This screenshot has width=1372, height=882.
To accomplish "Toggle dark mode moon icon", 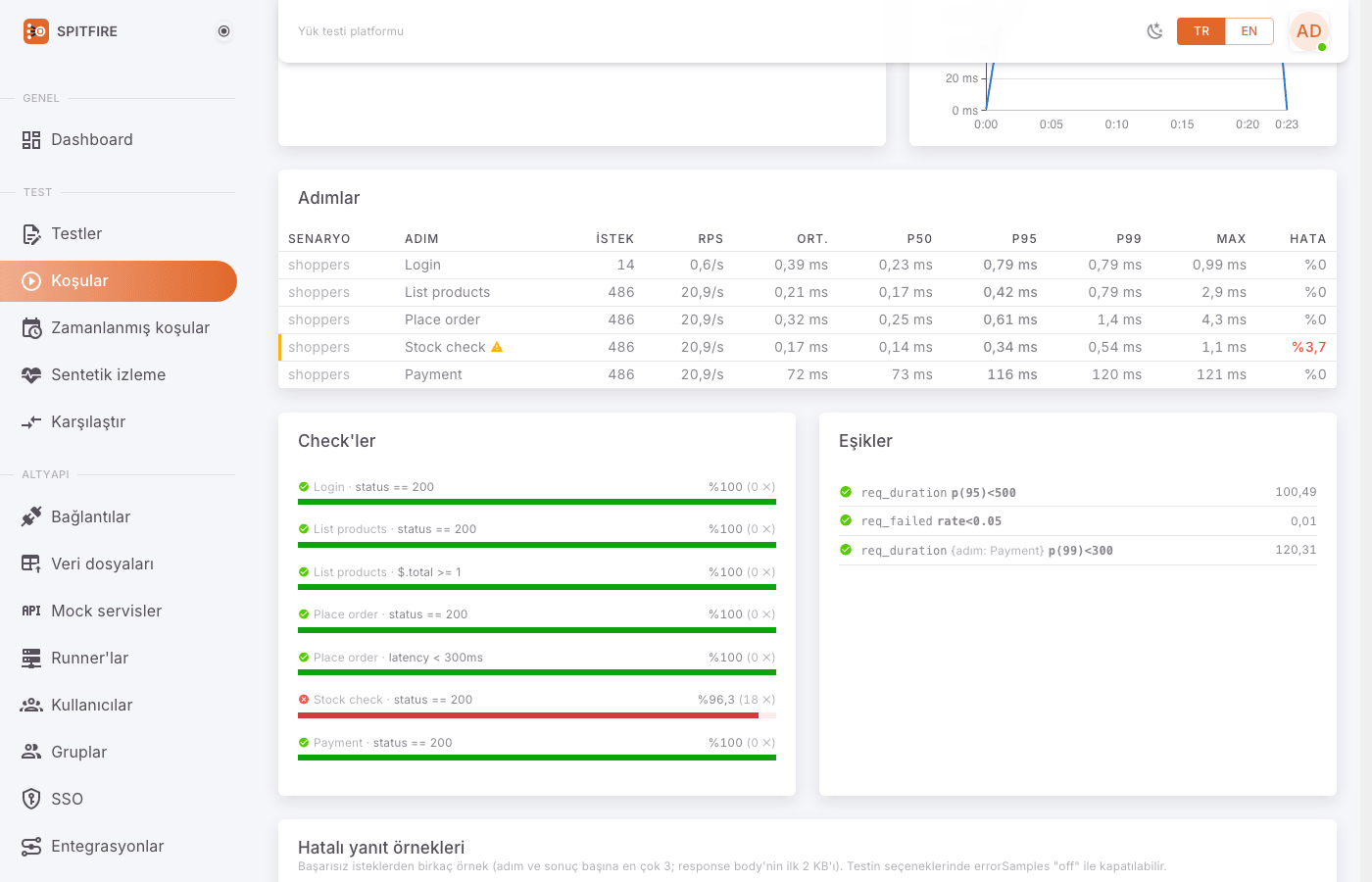I will tap(1155, 31).
